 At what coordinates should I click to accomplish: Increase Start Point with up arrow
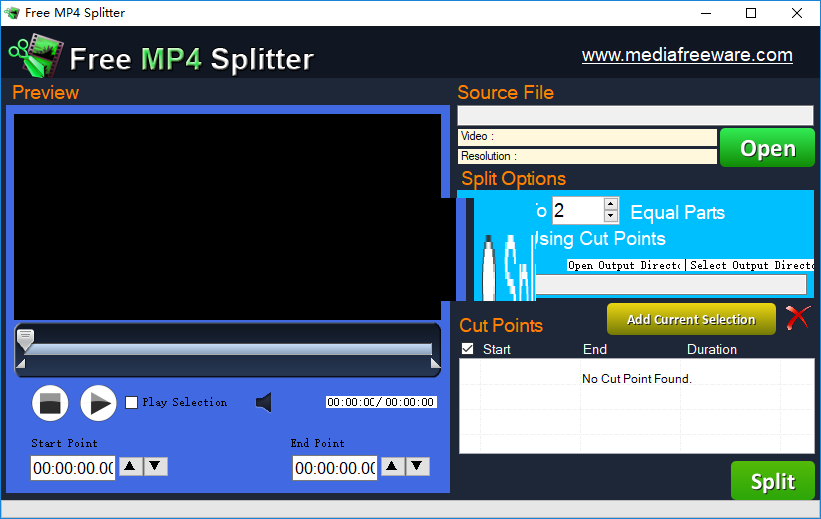pos(131,466)
